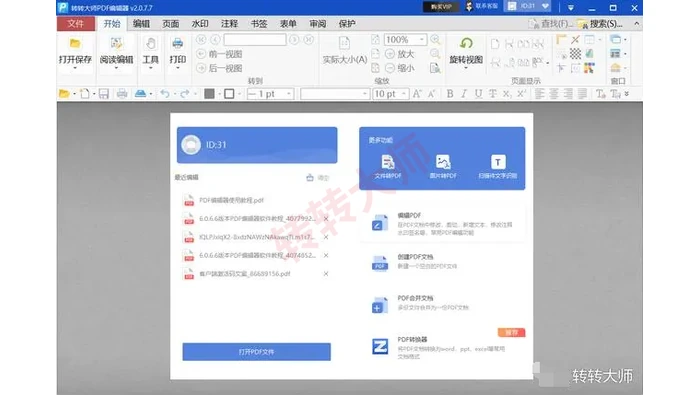Click the 清空 clear recent list button

(x=318, y=178)
